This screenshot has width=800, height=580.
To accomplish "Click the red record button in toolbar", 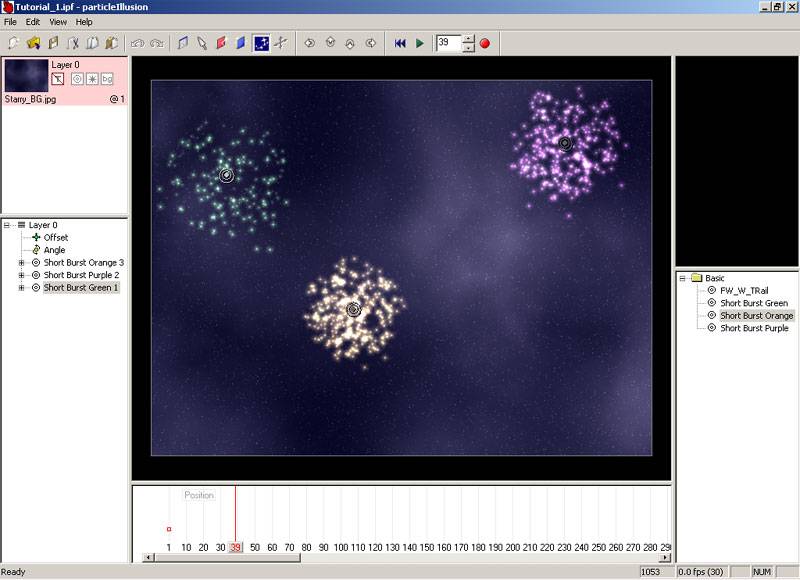I will (485, 43).
